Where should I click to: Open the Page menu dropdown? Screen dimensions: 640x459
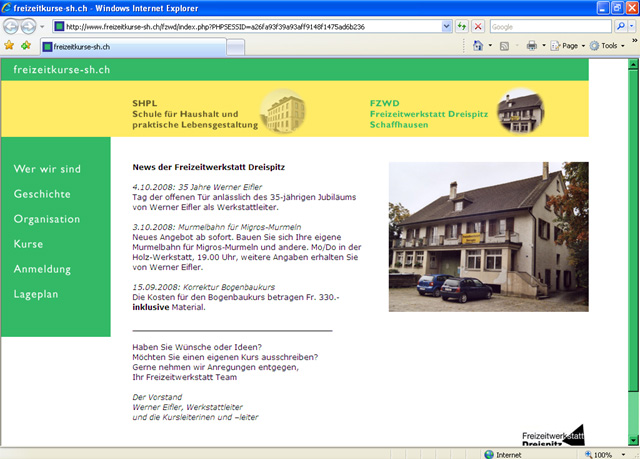[570, 46]
